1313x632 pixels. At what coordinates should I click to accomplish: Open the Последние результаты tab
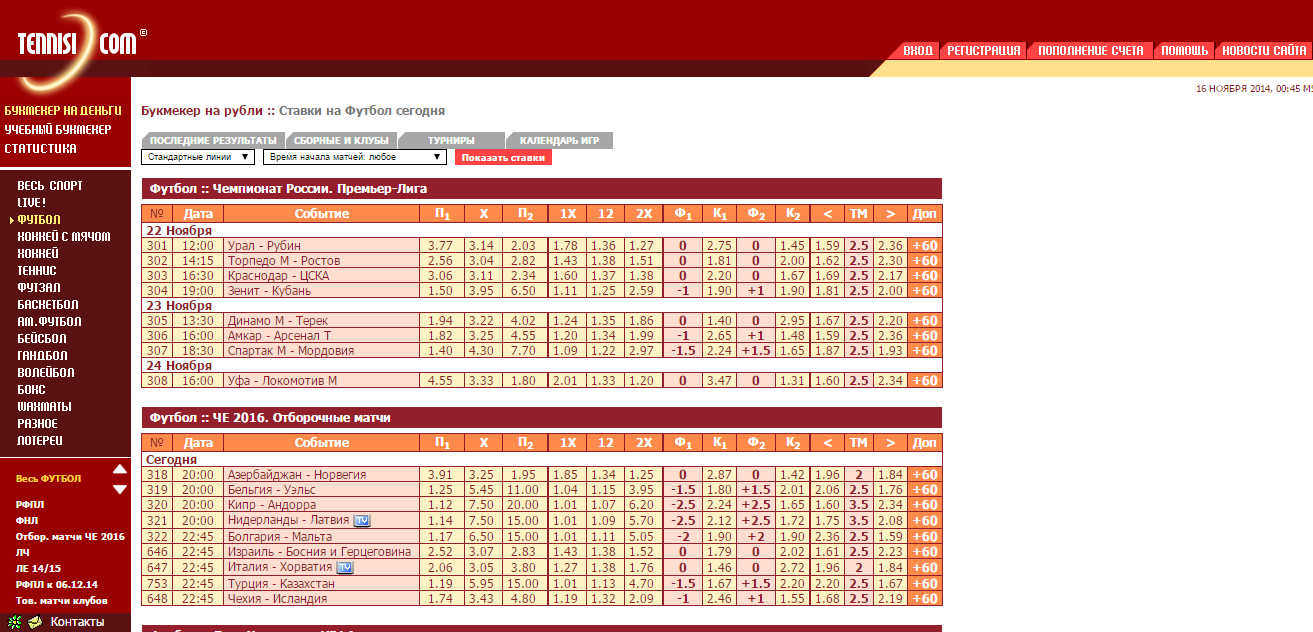pyautogui.click(x=213, y=141)
